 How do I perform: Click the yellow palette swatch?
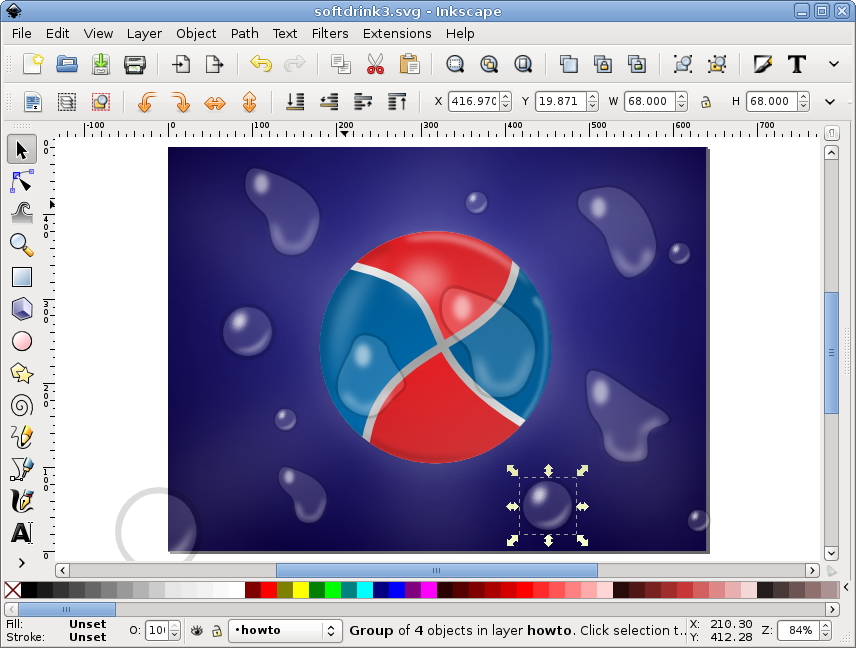(x=301, y=590)
